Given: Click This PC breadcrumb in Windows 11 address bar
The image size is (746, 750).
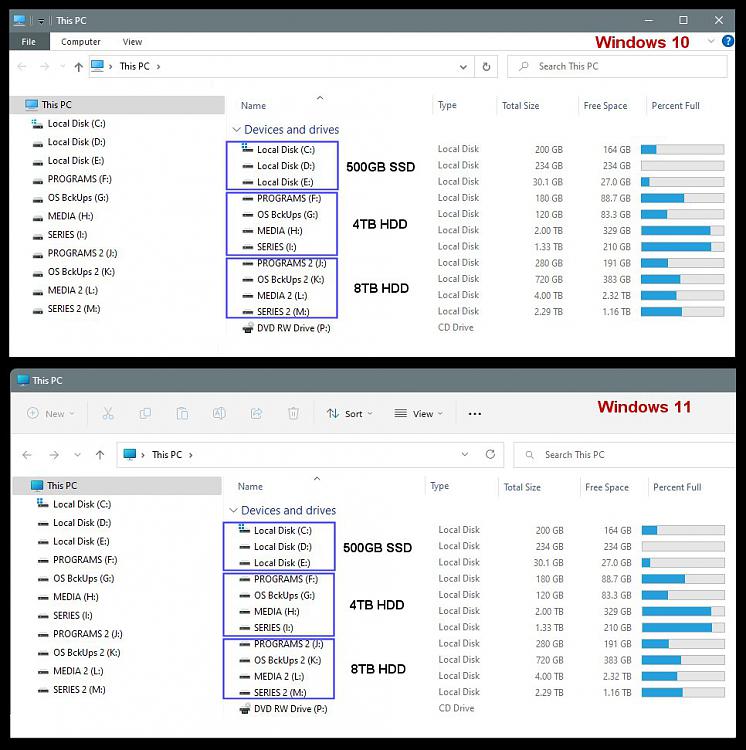Looking at the screenshot, I should coord(167,455).
